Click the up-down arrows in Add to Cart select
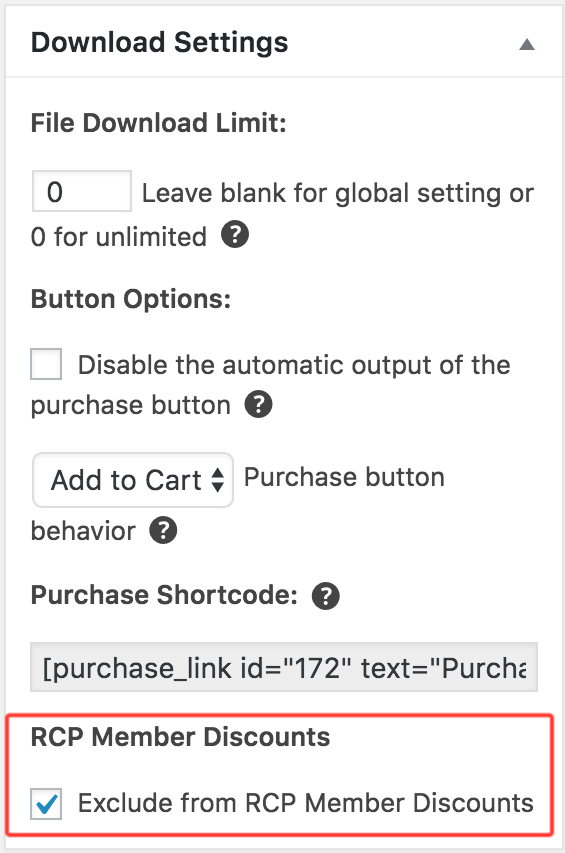 click(x=218, y=480)
